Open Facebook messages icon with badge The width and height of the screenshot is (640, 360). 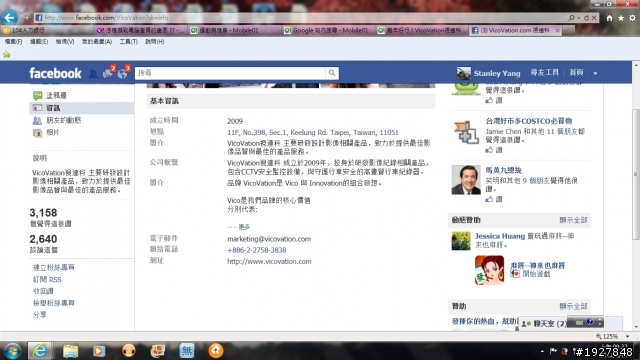[108, 73]
